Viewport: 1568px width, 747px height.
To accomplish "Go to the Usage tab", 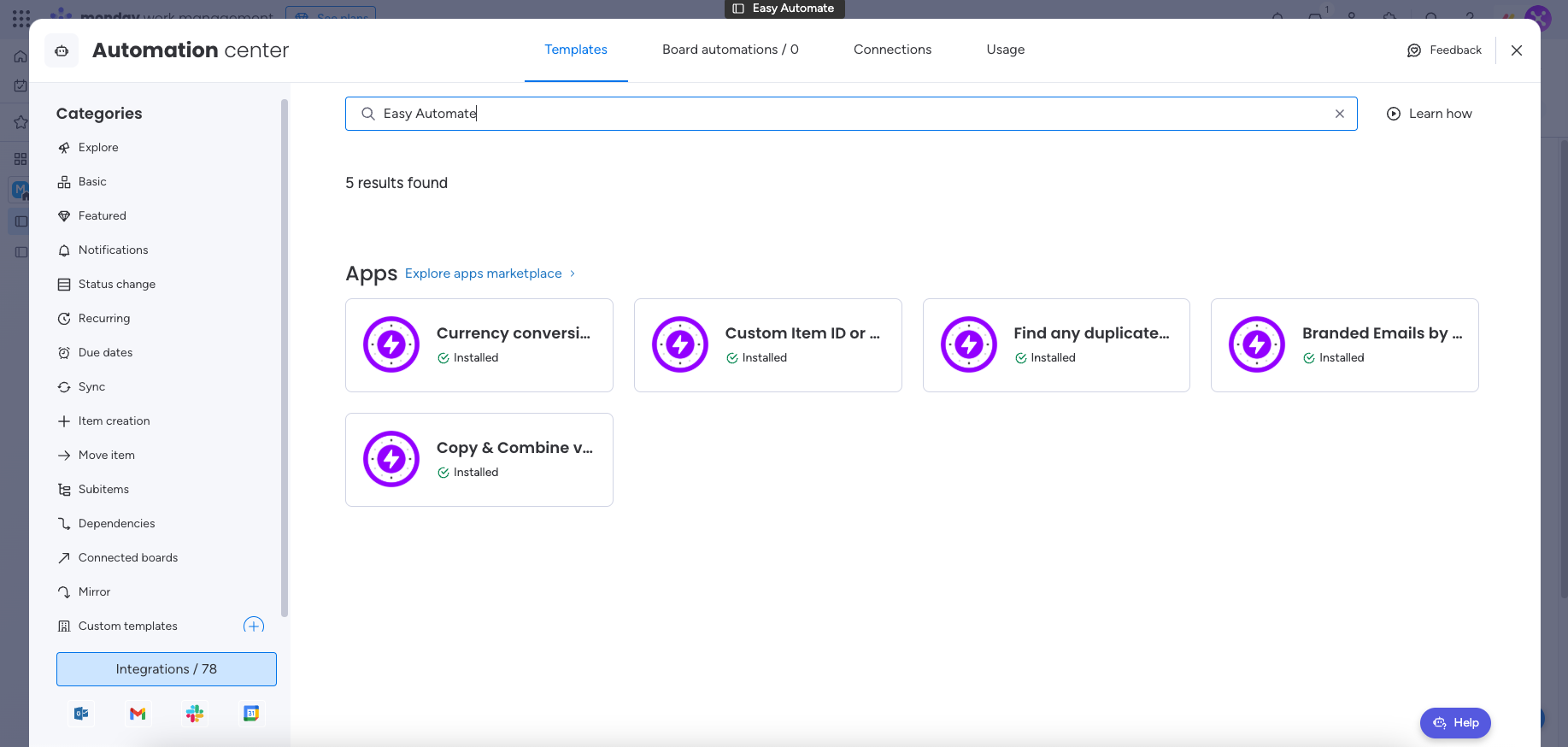I will click(1005, 50).
